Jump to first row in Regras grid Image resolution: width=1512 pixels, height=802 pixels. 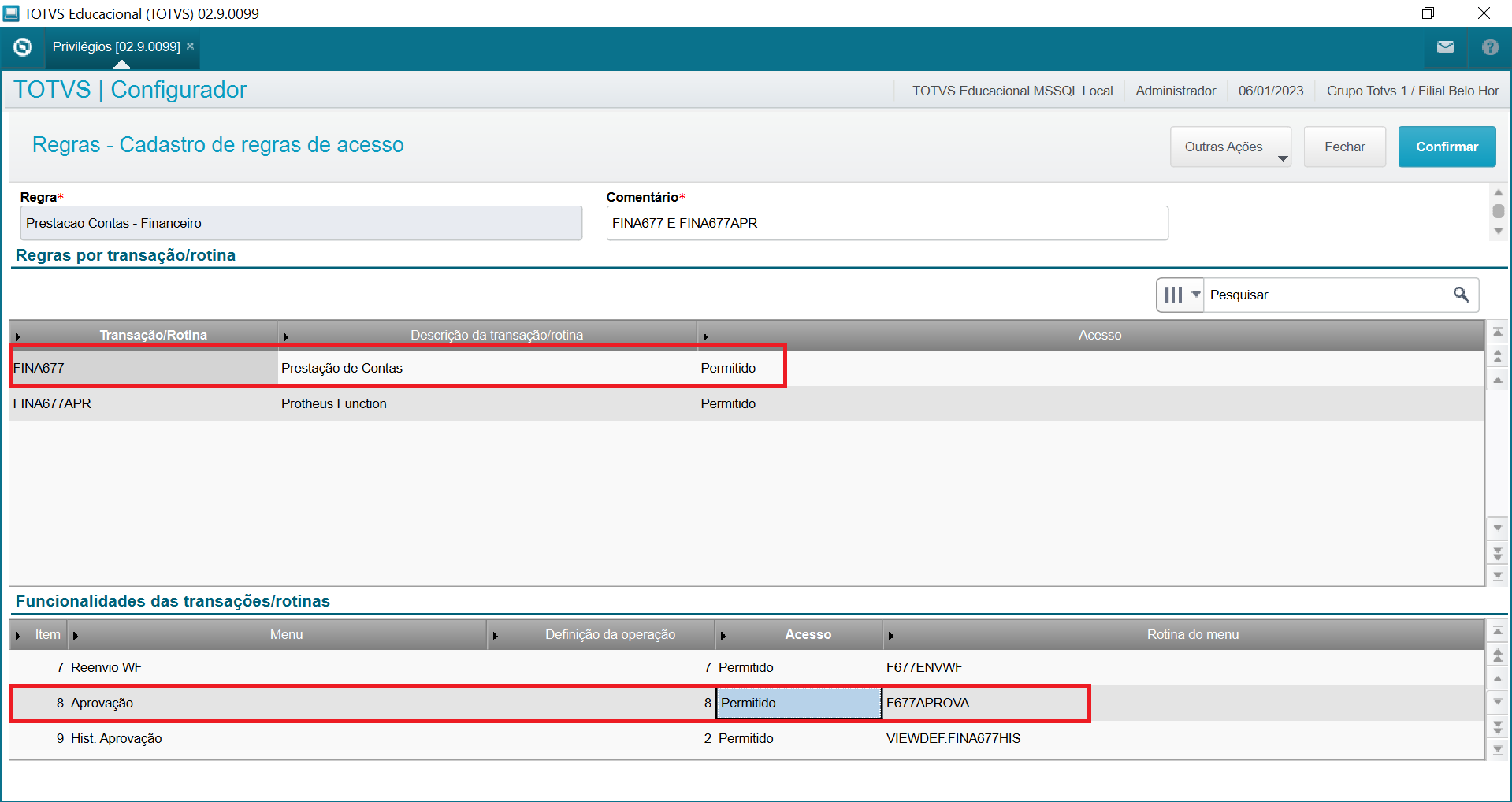tap(1498, 332)
